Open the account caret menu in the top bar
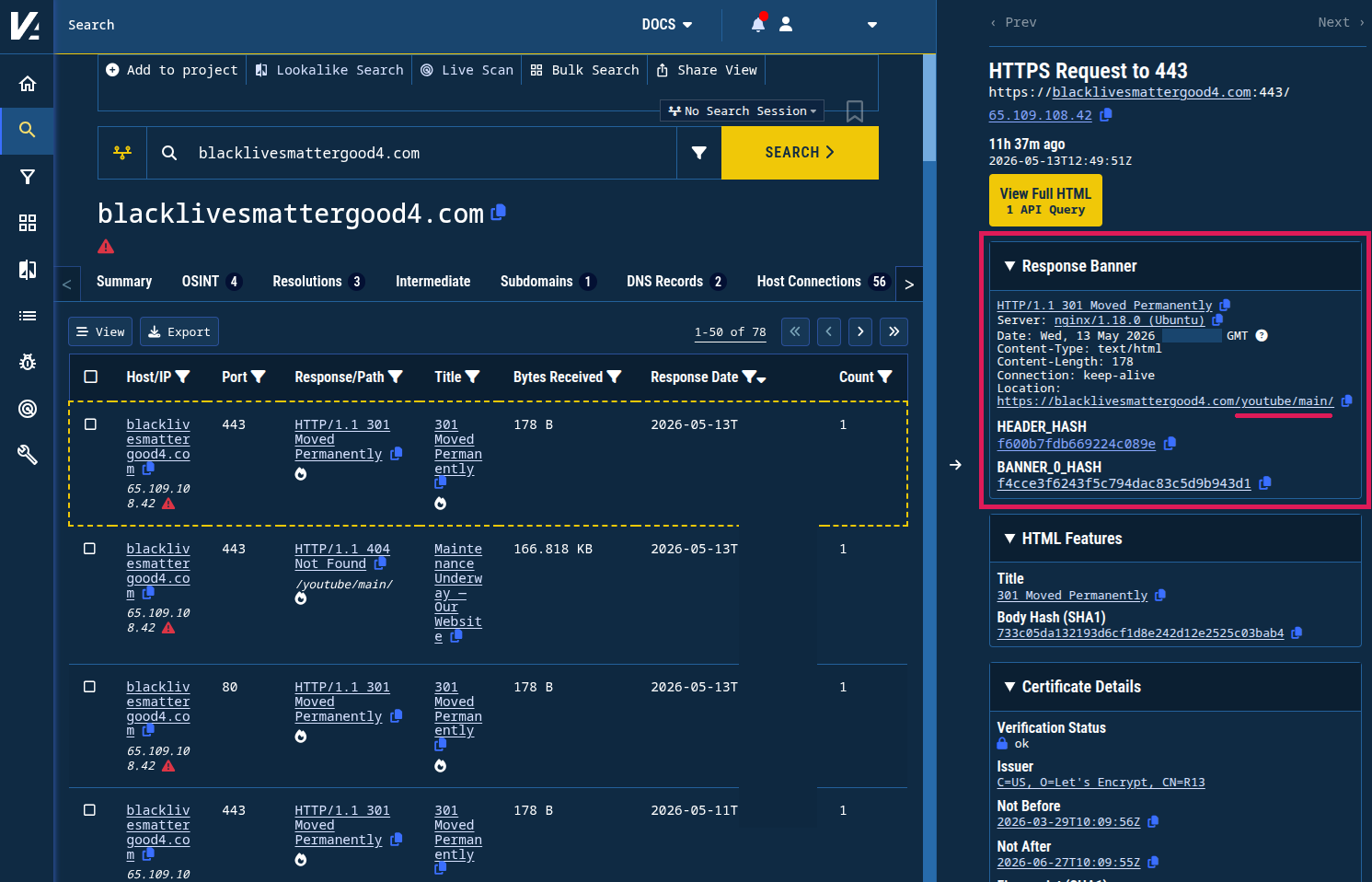The width and height of the screenshot is (1372, 882). point(872,25)
